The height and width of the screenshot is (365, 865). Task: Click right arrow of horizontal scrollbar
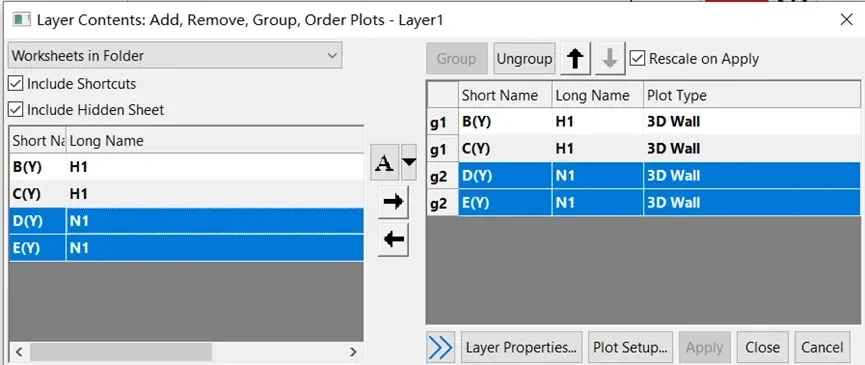tap(353, 352)
